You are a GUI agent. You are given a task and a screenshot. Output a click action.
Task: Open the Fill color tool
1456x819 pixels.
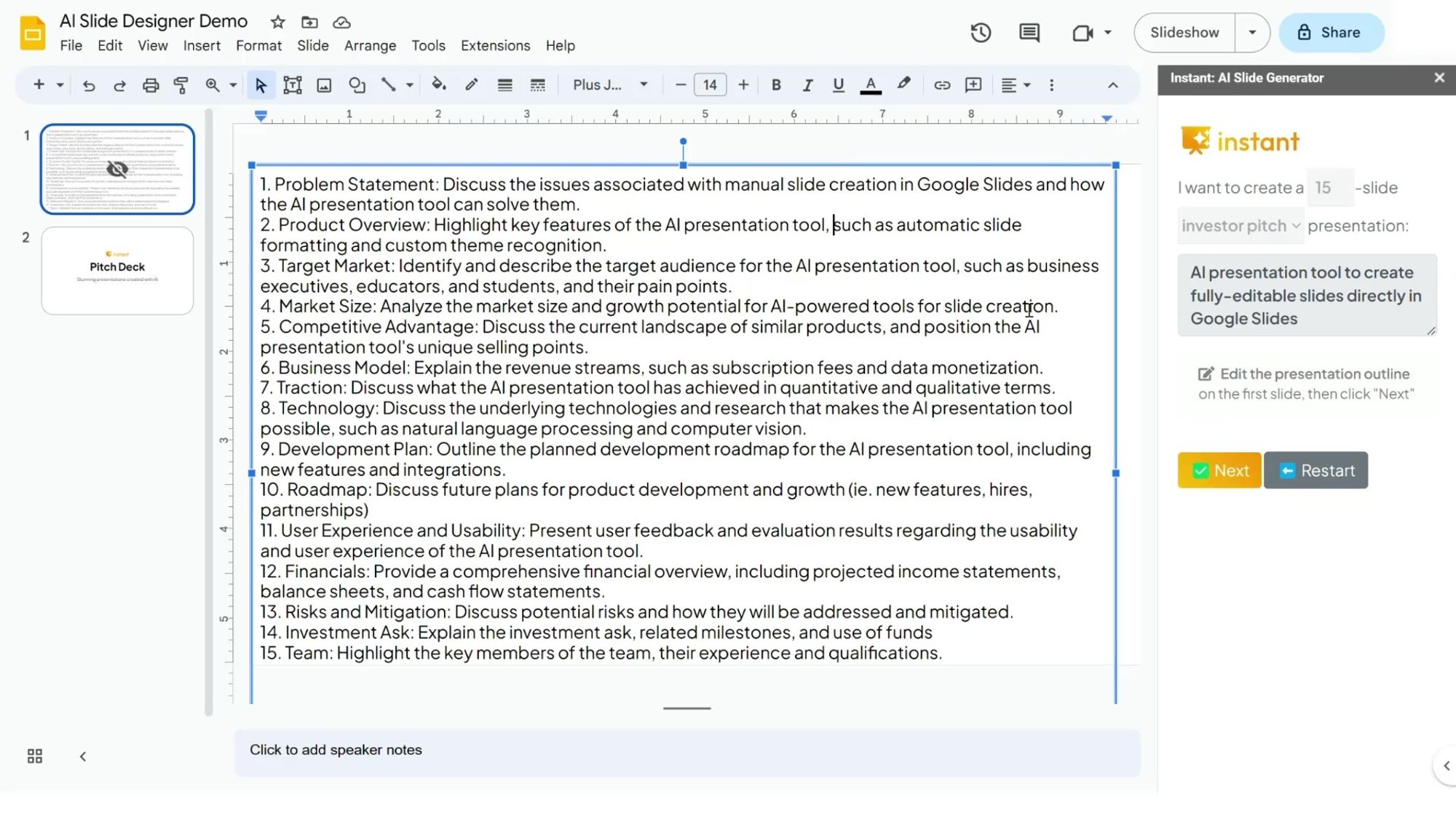click(x=439, y=84)
